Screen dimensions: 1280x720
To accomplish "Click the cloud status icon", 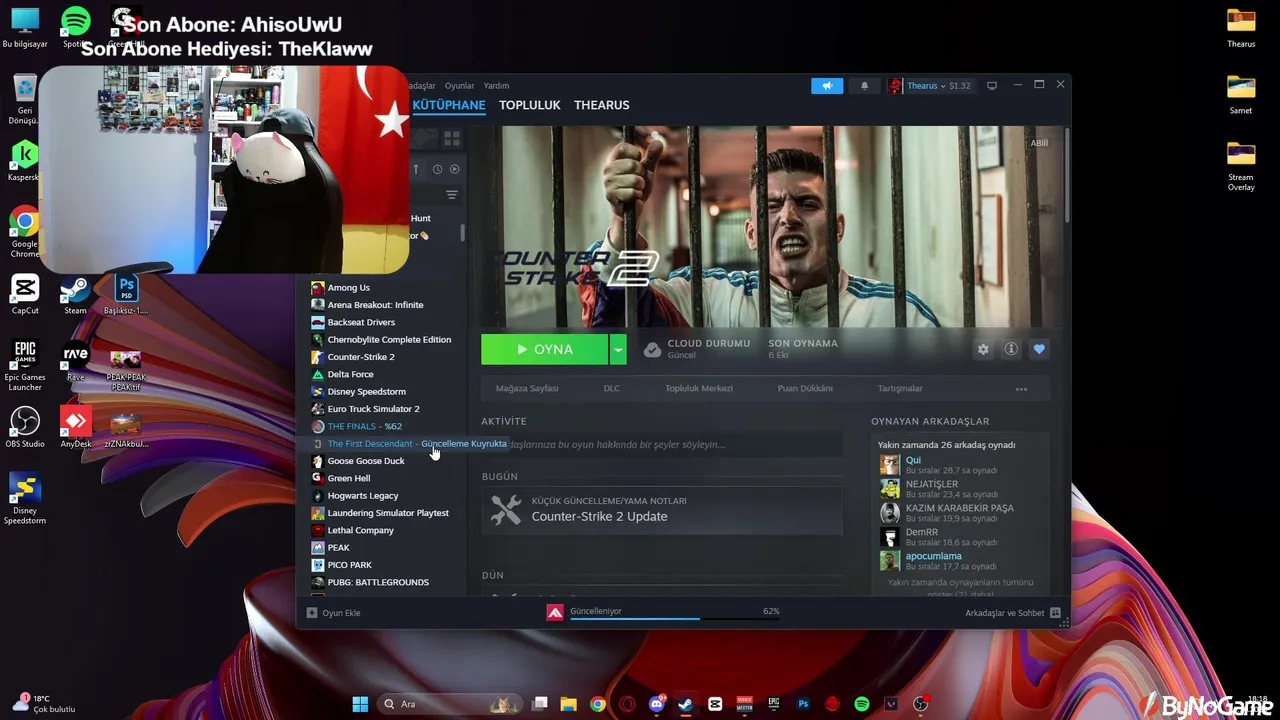I will coord(652,349).
